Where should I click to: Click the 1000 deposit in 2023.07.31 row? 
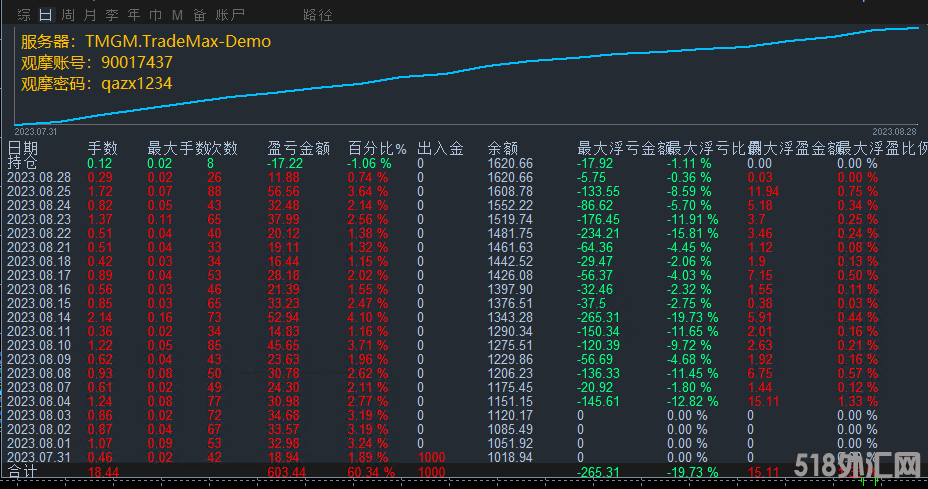431,458
